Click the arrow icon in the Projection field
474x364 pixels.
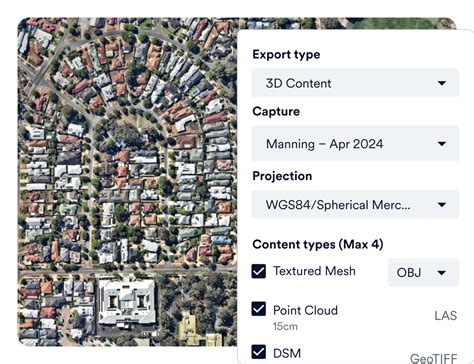click(442, 204)
